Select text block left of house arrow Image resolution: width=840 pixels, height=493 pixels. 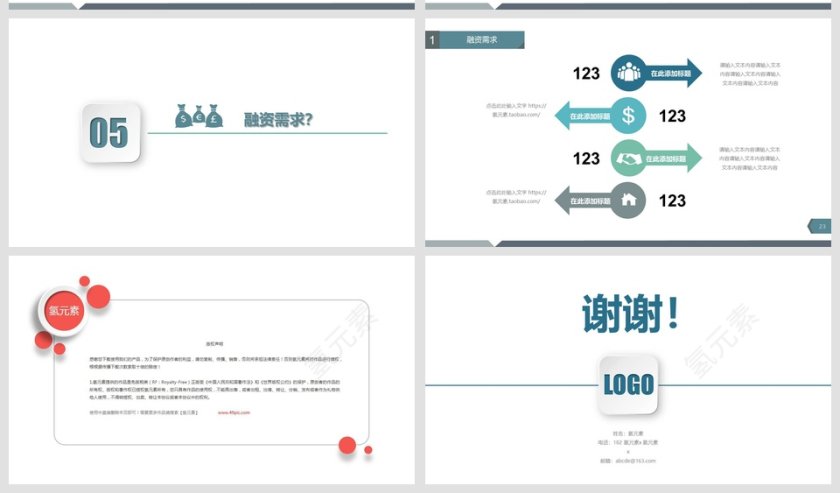pos(516,197)
